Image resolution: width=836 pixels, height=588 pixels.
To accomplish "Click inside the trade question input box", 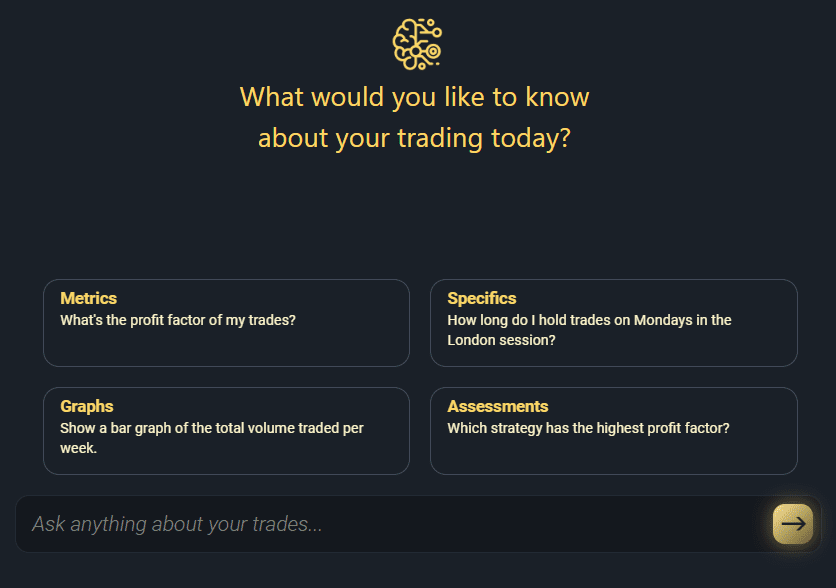I will [x=400, y=523].
